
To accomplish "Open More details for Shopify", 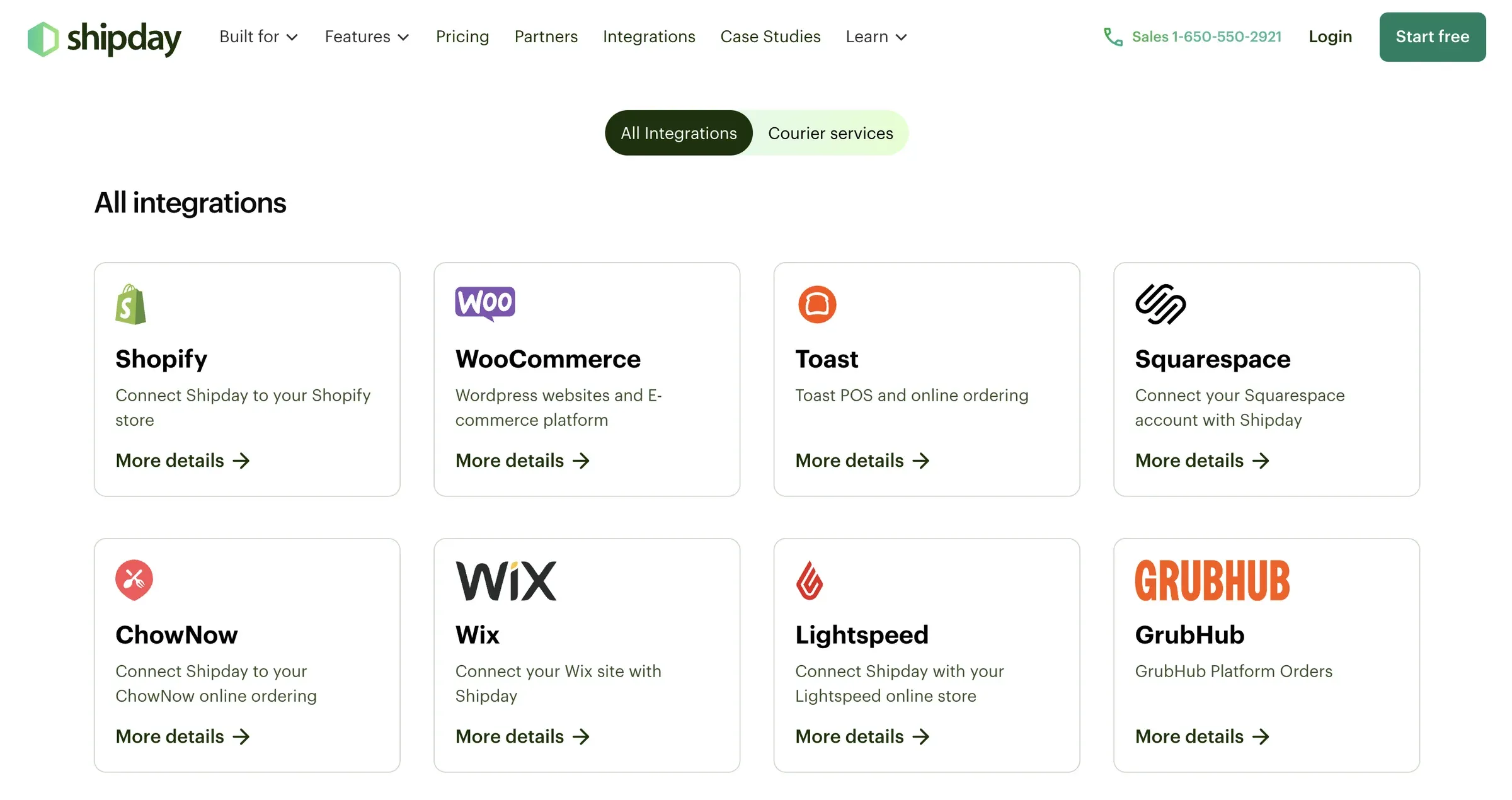I will click(183, 461).
